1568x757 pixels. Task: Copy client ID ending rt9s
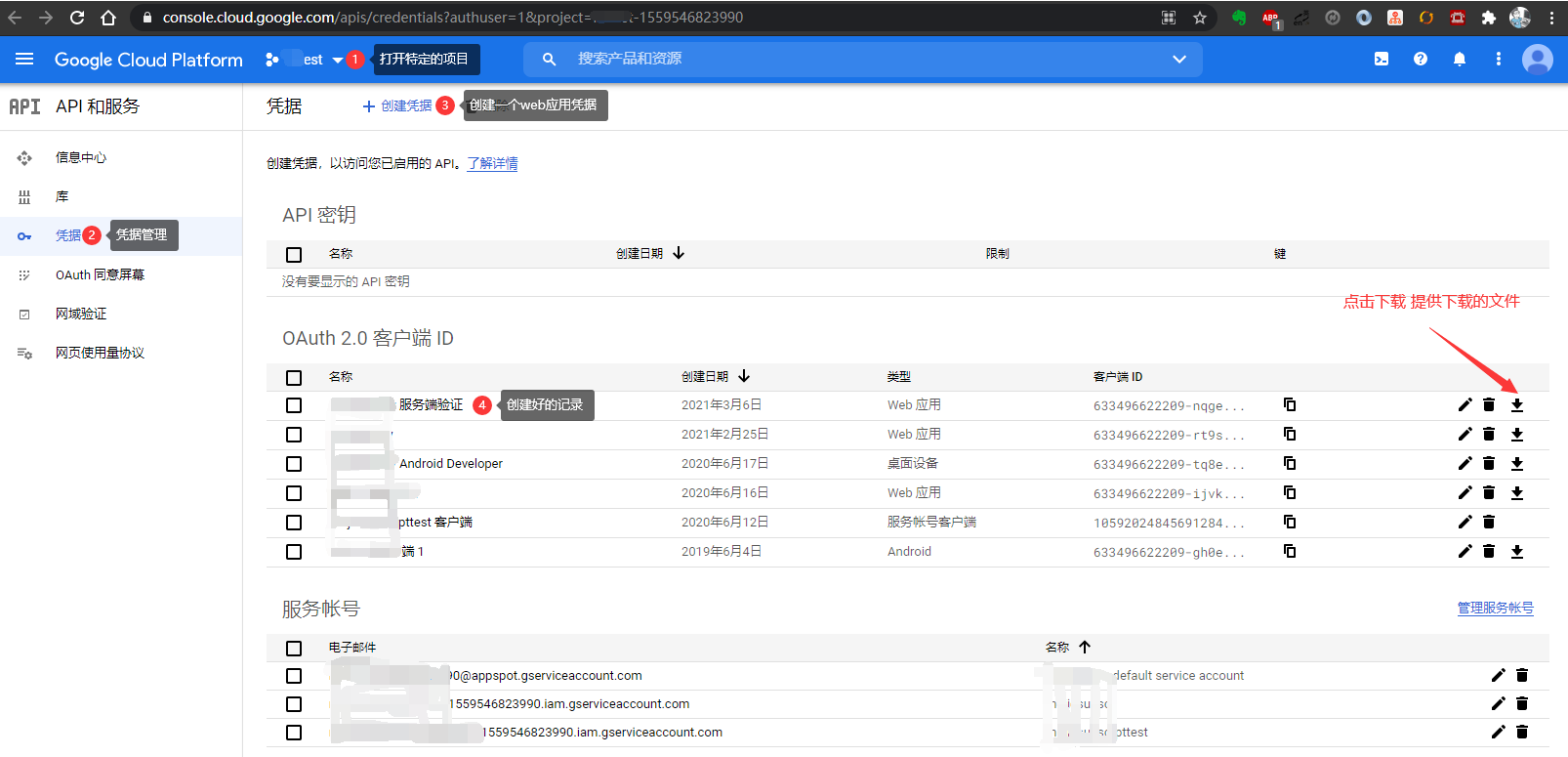(1290, 434)
